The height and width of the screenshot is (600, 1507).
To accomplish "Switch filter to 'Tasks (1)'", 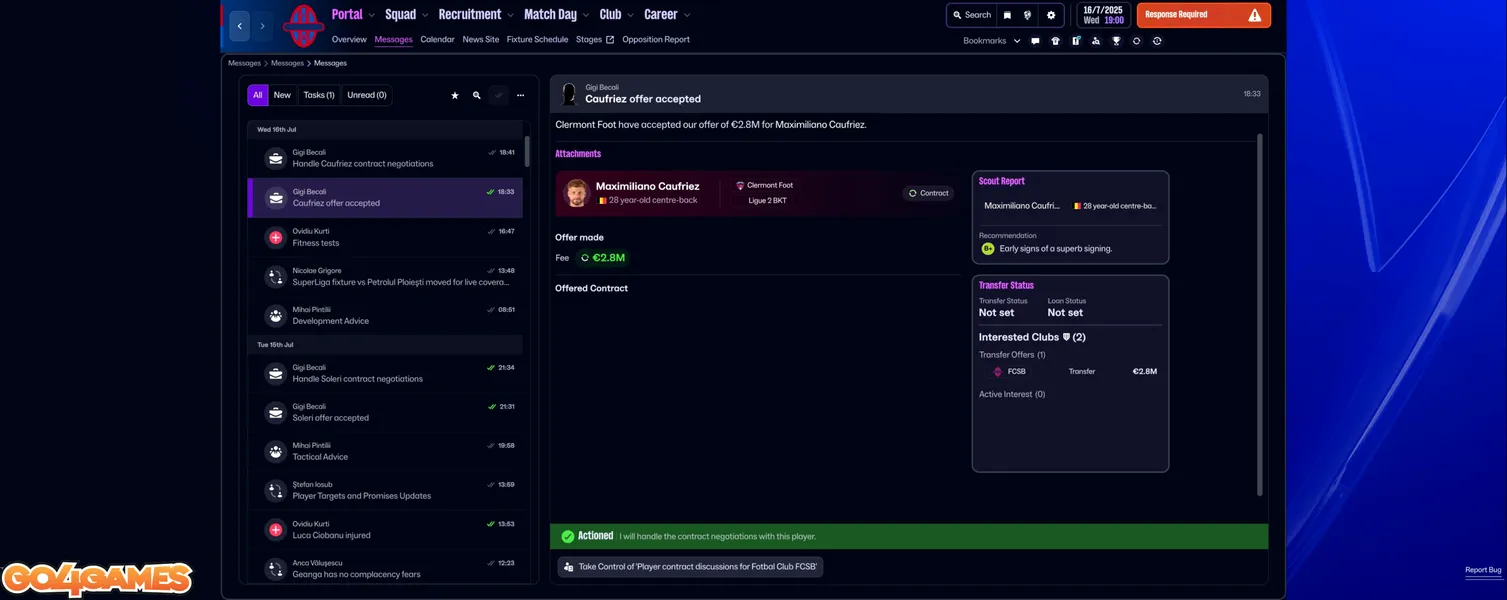I will (318, 95).
